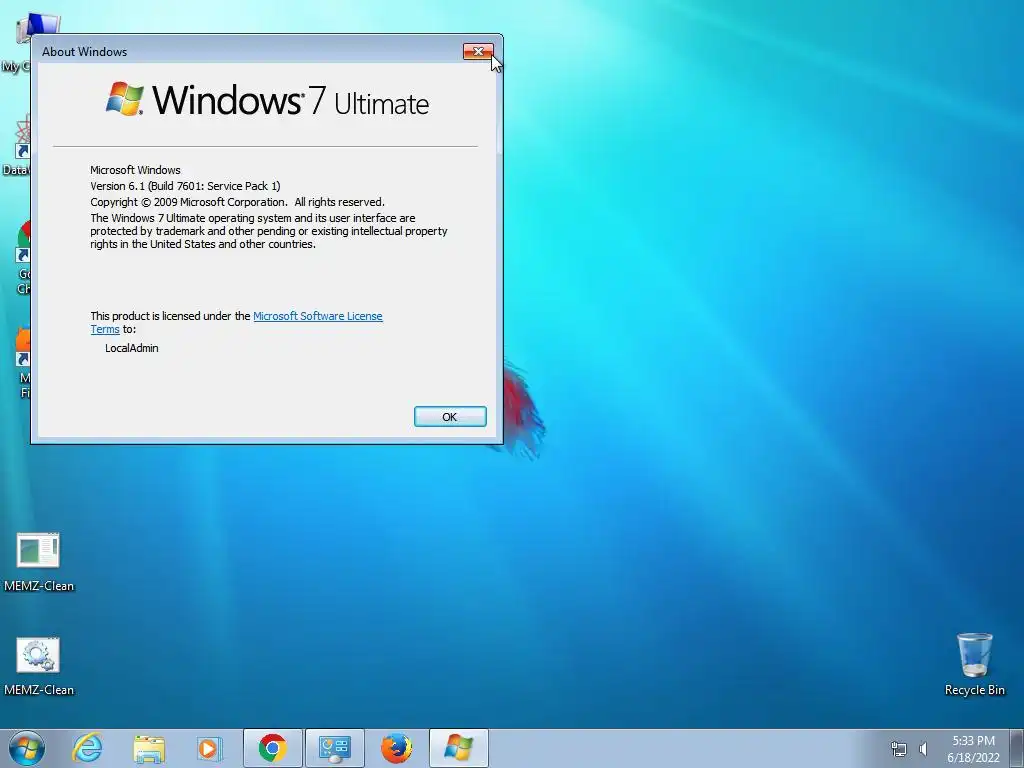Select the About Windows taskbar button
This screenshot has height=768, width=1024.
click(x=458, y=748)
